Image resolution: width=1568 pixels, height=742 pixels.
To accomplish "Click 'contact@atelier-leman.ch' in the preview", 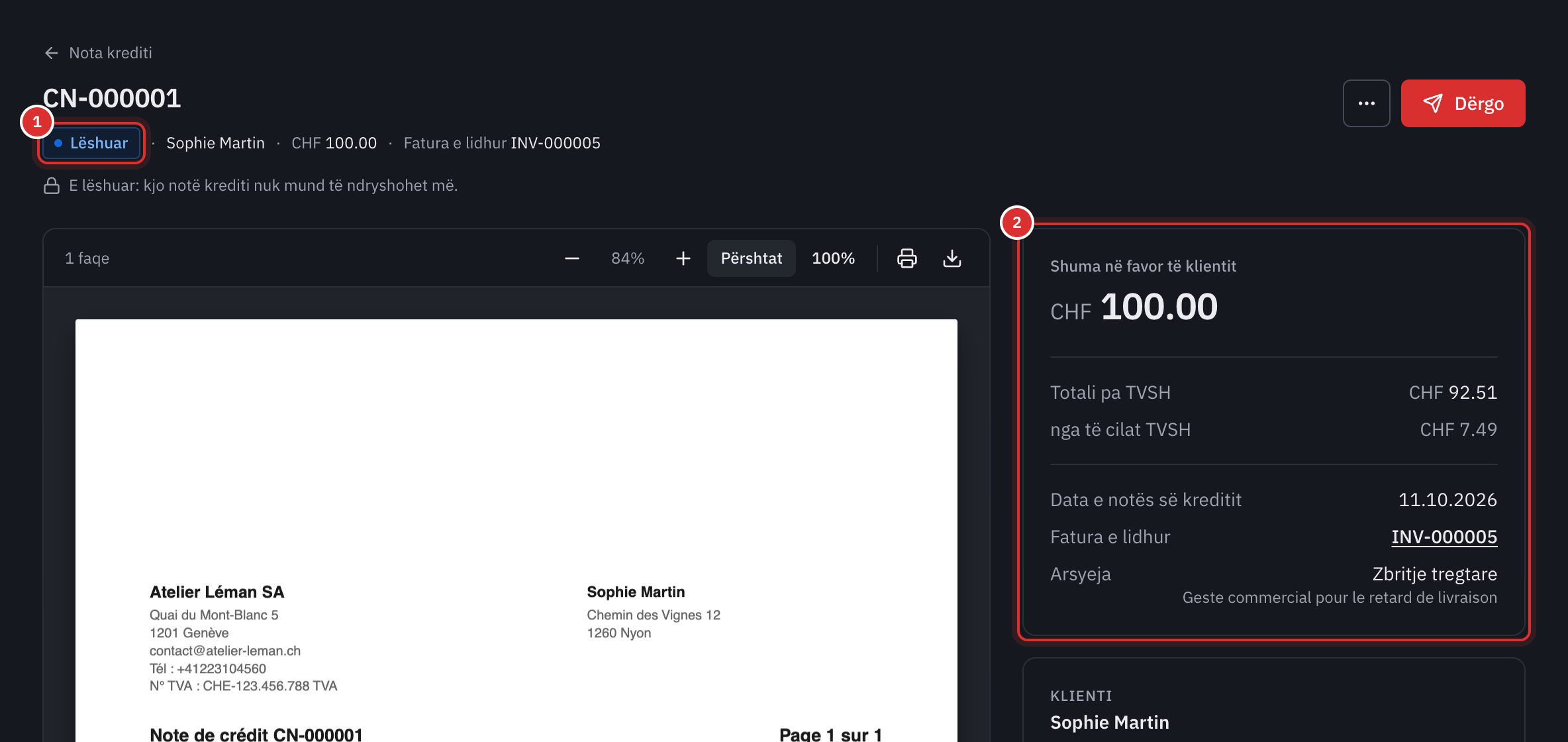I will point(225,651).
